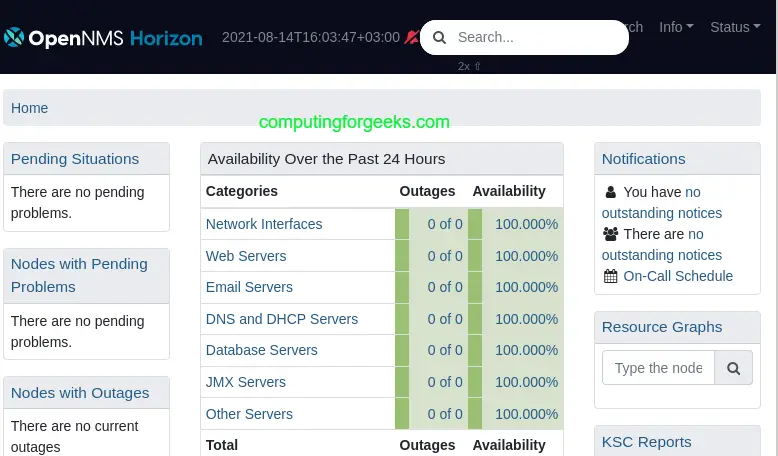Open the KSC Reports heading link
The image size is (778, 456).
(647, 442)
